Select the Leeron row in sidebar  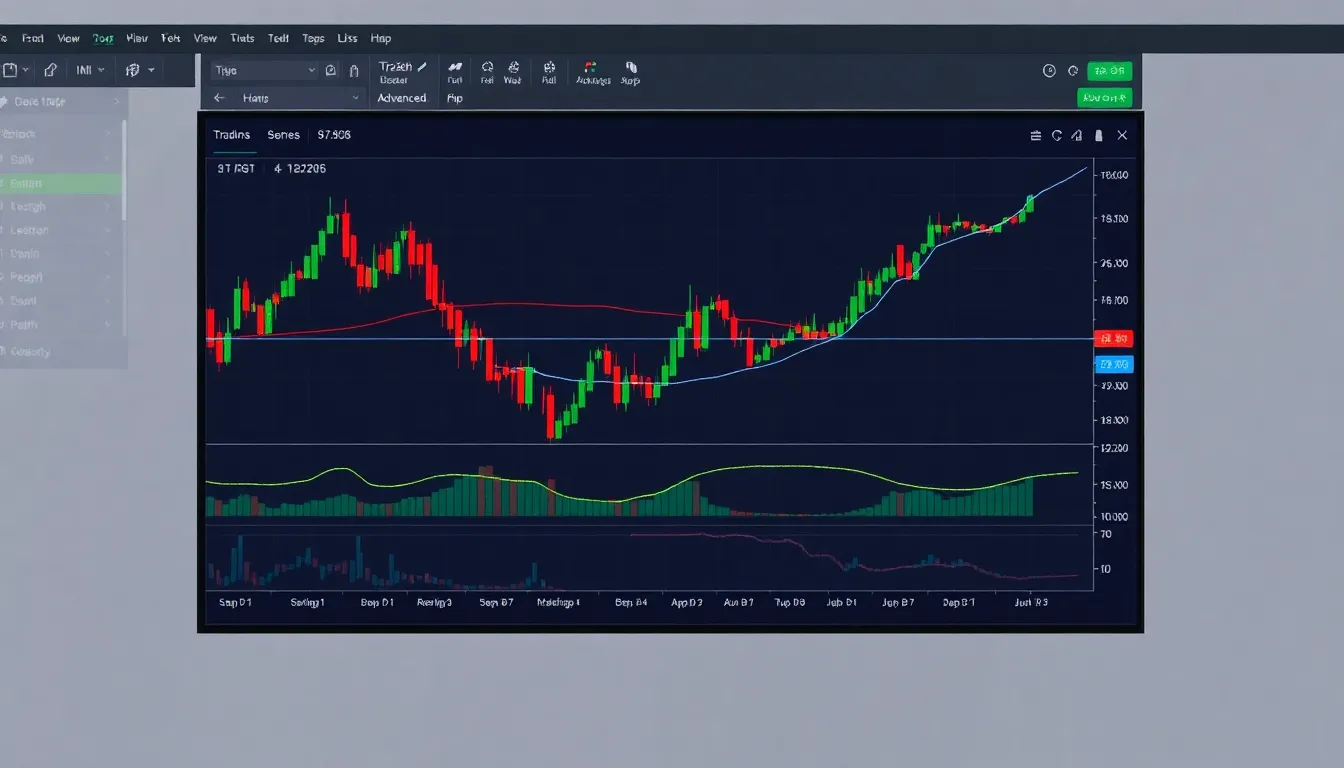(60, 230)
